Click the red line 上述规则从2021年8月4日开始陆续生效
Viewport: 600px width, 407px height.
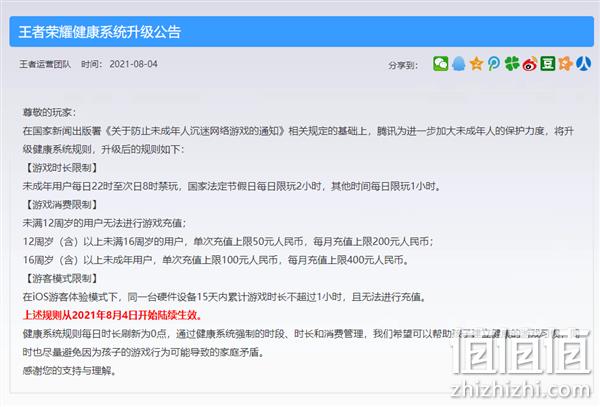112,315
